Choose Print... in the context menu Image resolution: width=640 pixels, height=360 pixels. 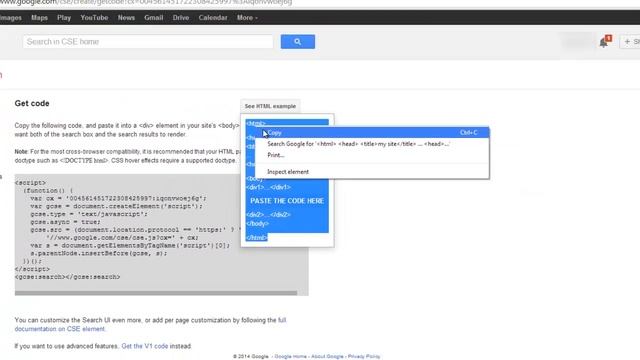click(x=372, y=155)
